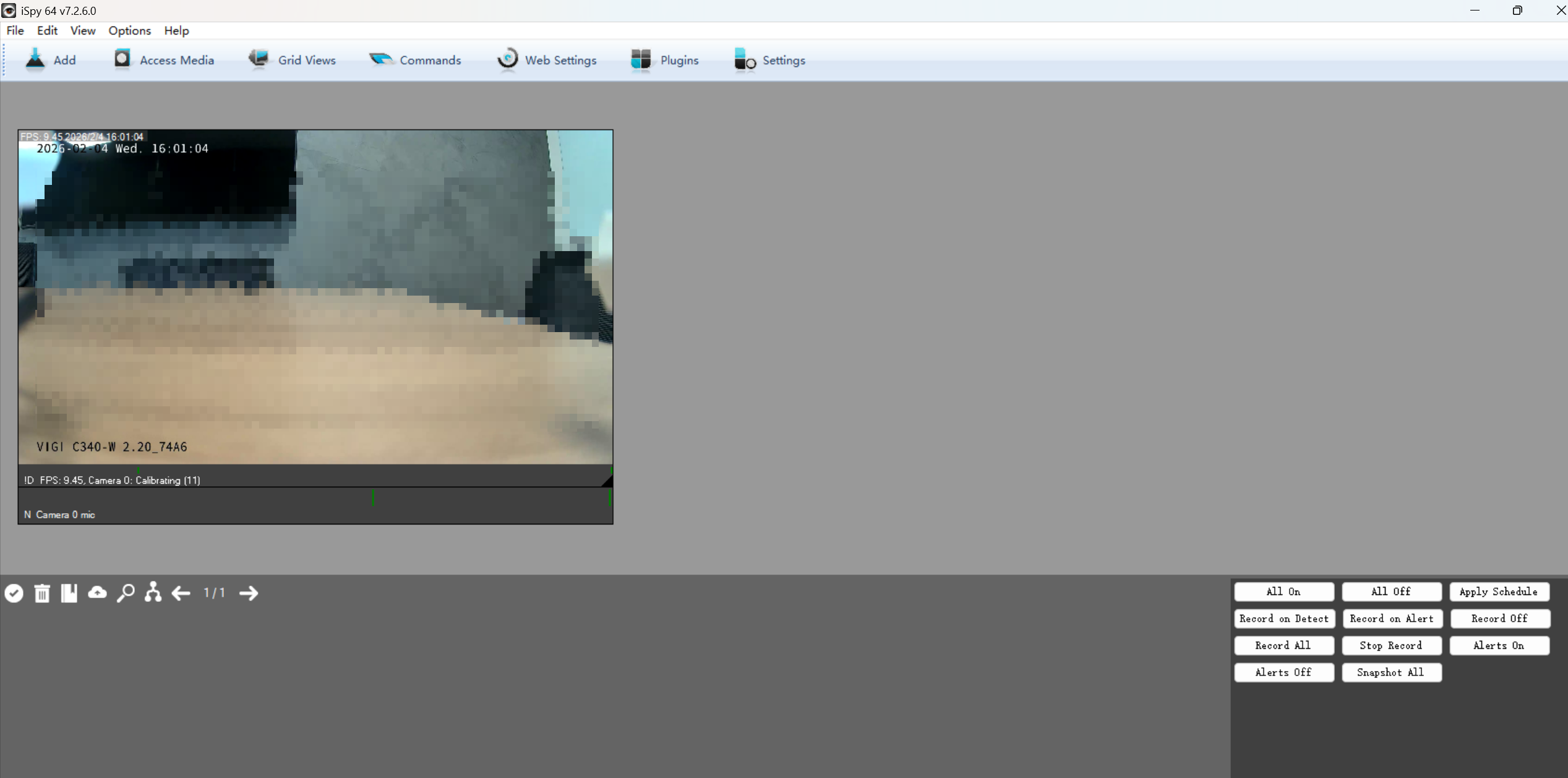Open the Commands panel

tap(416, 59)
